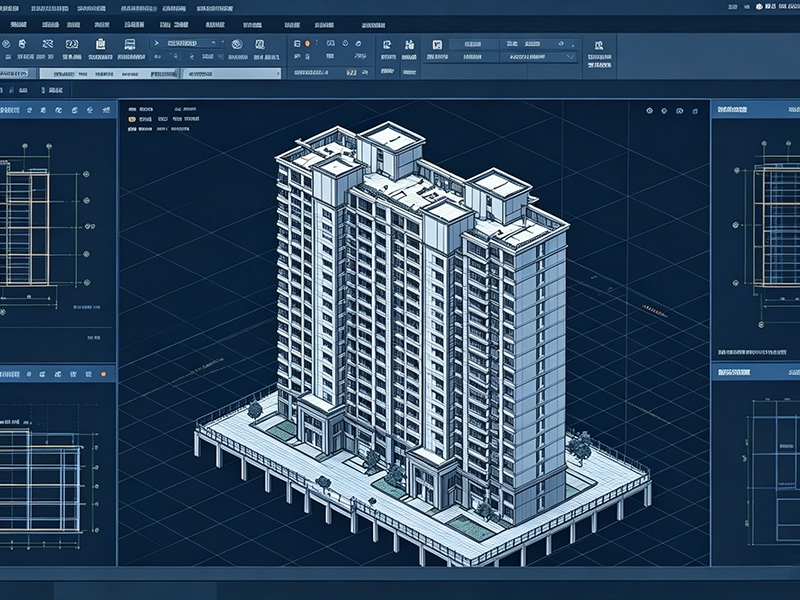Click the printer-shaped icon in the ribbon
The height and width of the screenshot is (600, 800).
tap(130, 44)
